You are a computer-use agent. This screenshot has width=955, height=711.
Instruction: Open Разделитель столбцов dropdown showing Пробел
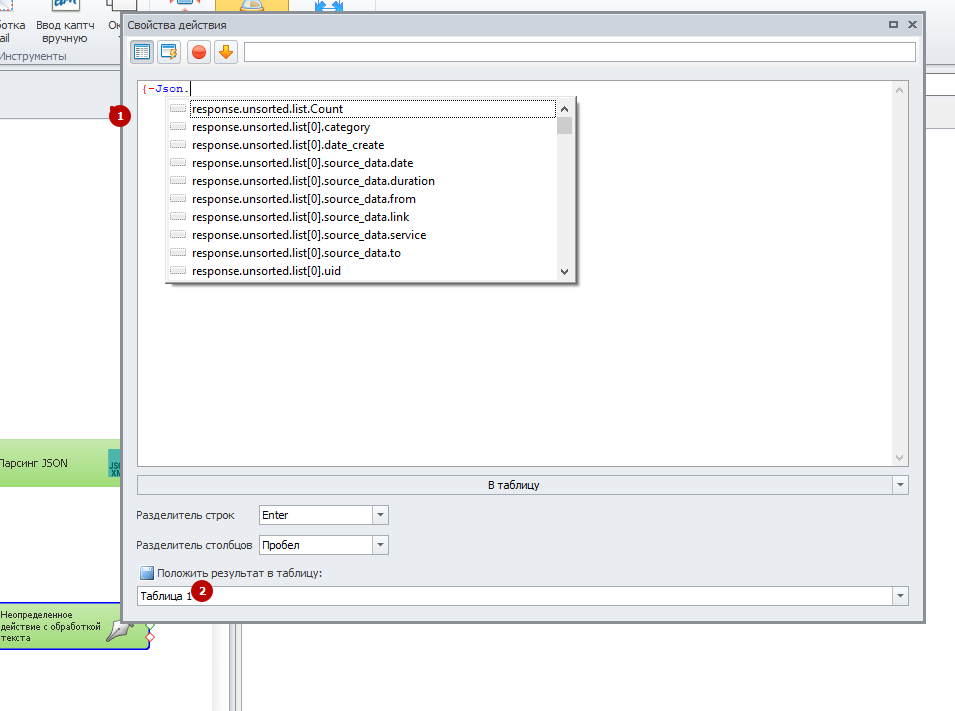point(380,545)
